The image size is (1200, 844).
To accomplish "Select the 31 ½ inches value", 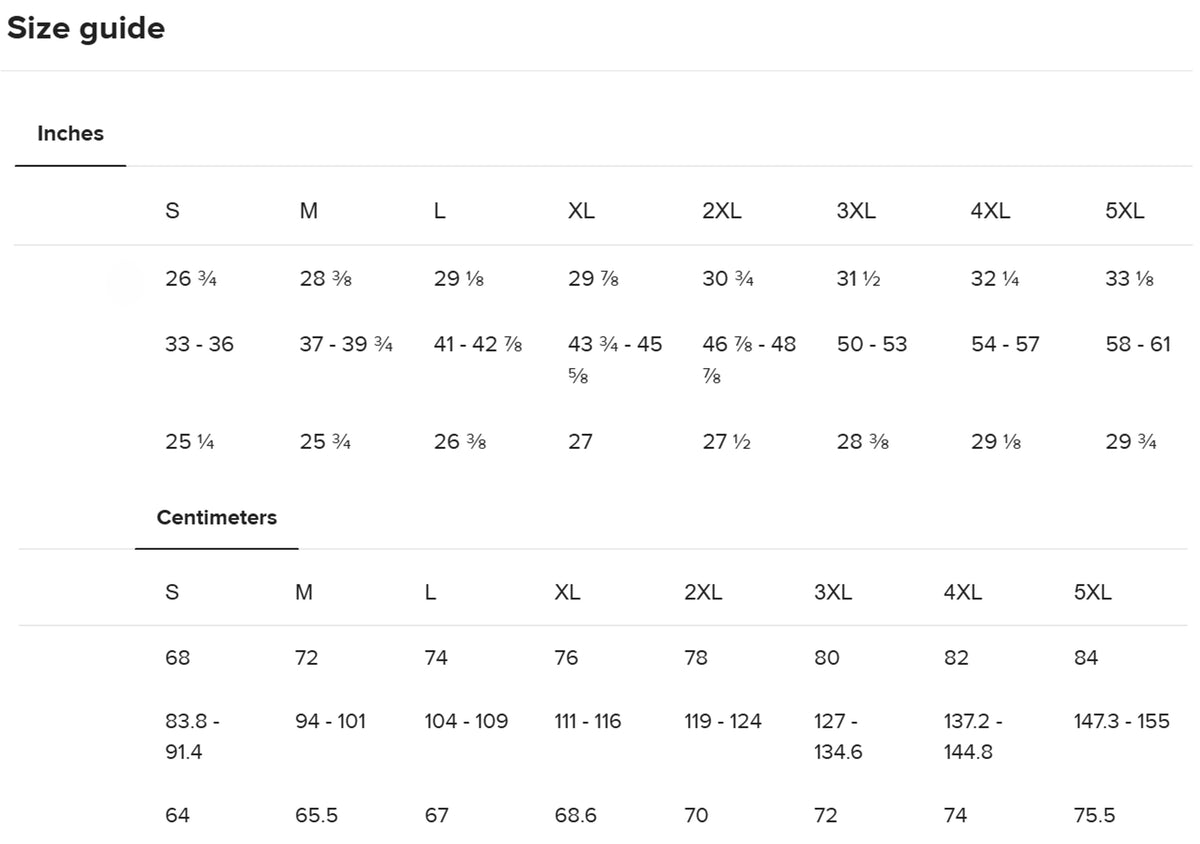I will pyautogui.click(x=858, y=280).
